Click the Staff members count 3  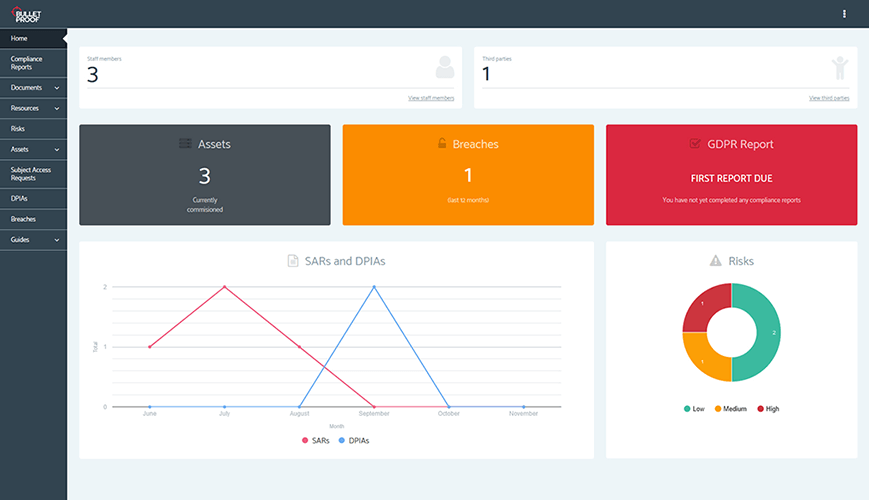click(x=93, y=74)
